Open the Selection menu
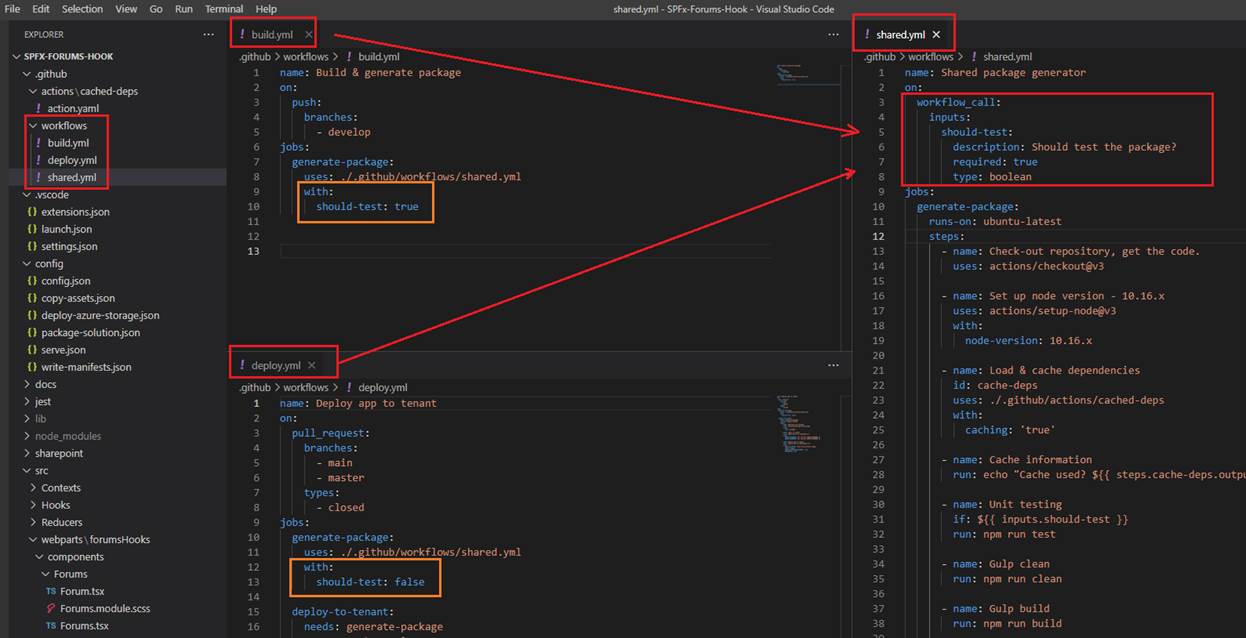This screenshot has height=638, width=1246. pos(82,9)
